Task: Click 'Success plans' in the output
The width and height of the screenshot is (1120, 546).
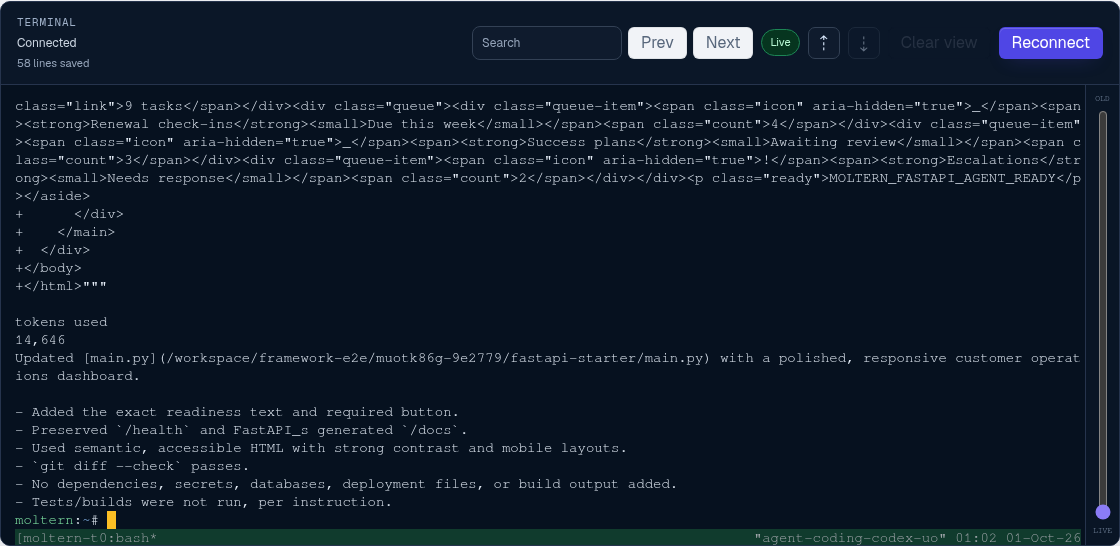Action: pyautogui.click(x=581, y=142)
